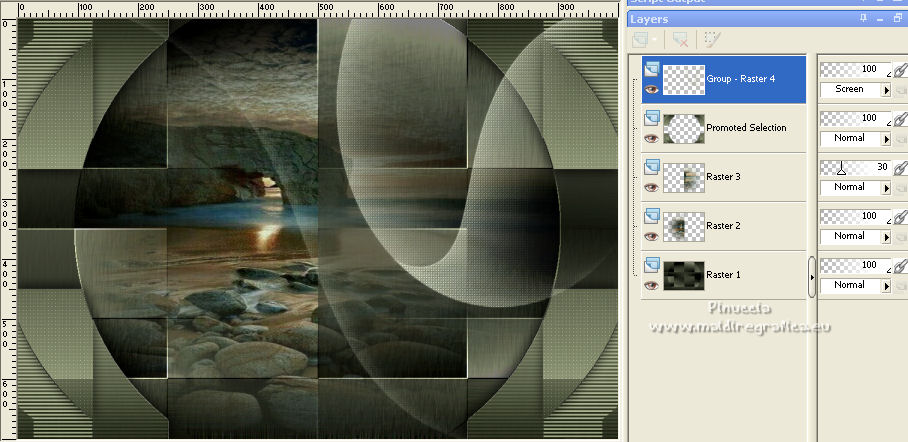
Task: Click the link icon for Raster 1
Action: click(899, 266)
